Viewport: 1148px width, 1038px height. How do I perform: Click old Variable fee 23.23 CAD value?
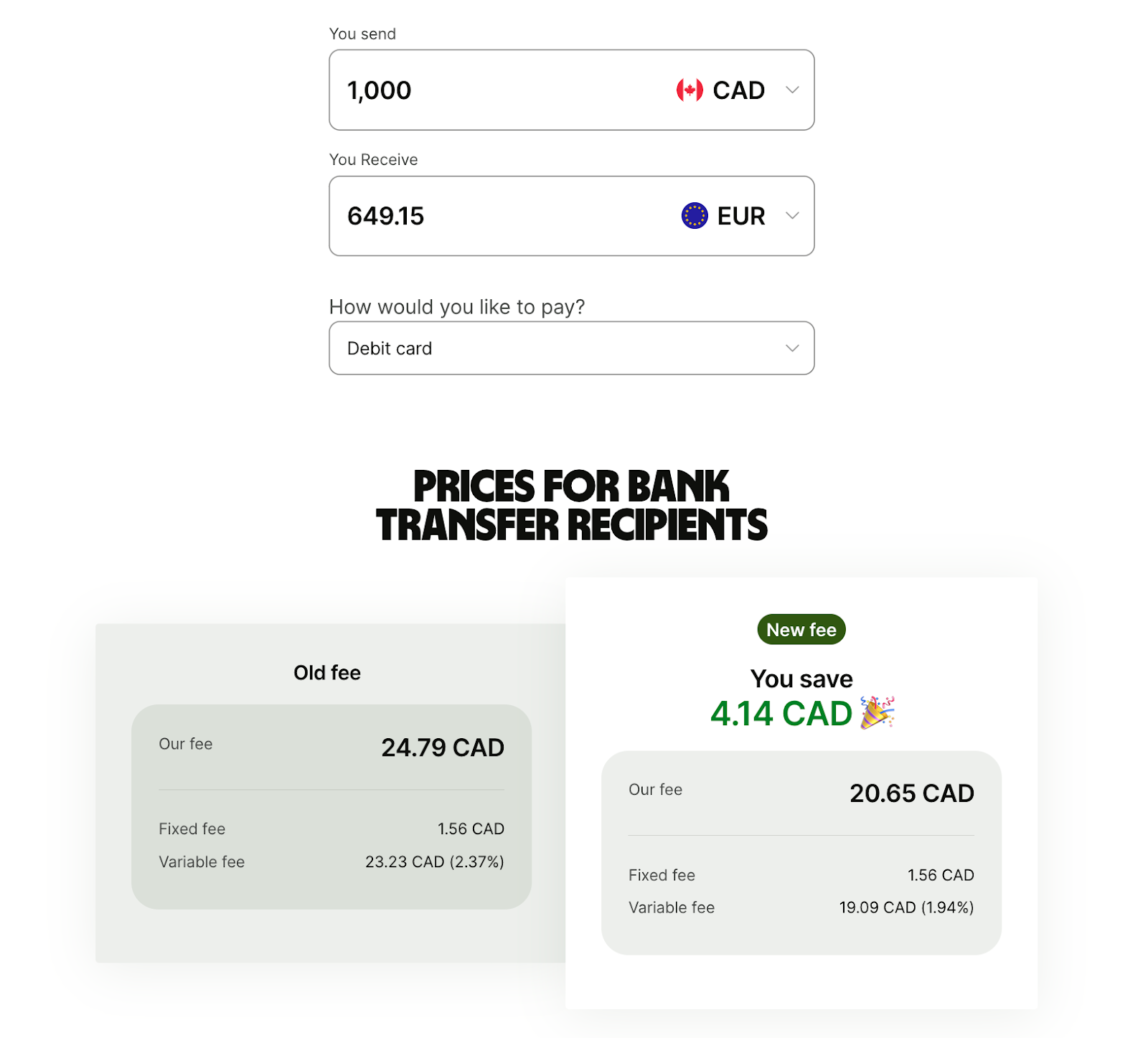point(435,862)
